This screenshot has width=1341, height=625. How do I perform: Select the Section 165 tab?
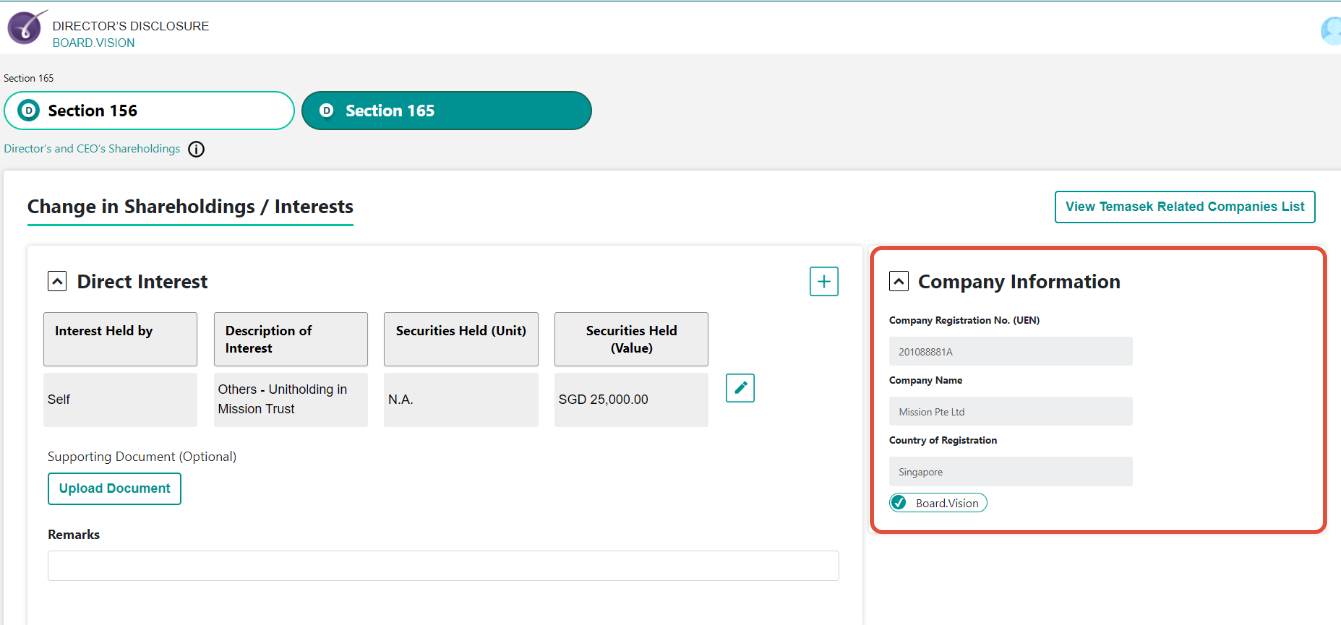click(x=446, y=111)
